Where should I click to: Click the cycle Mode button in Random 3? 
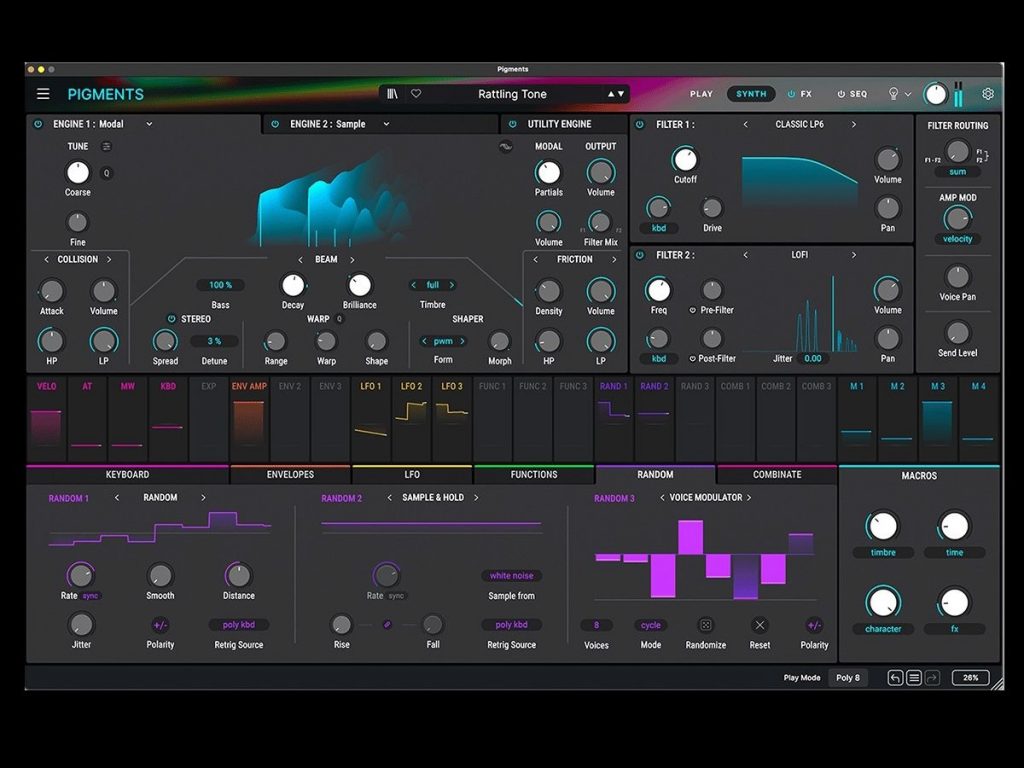click(x=650, y=623)
